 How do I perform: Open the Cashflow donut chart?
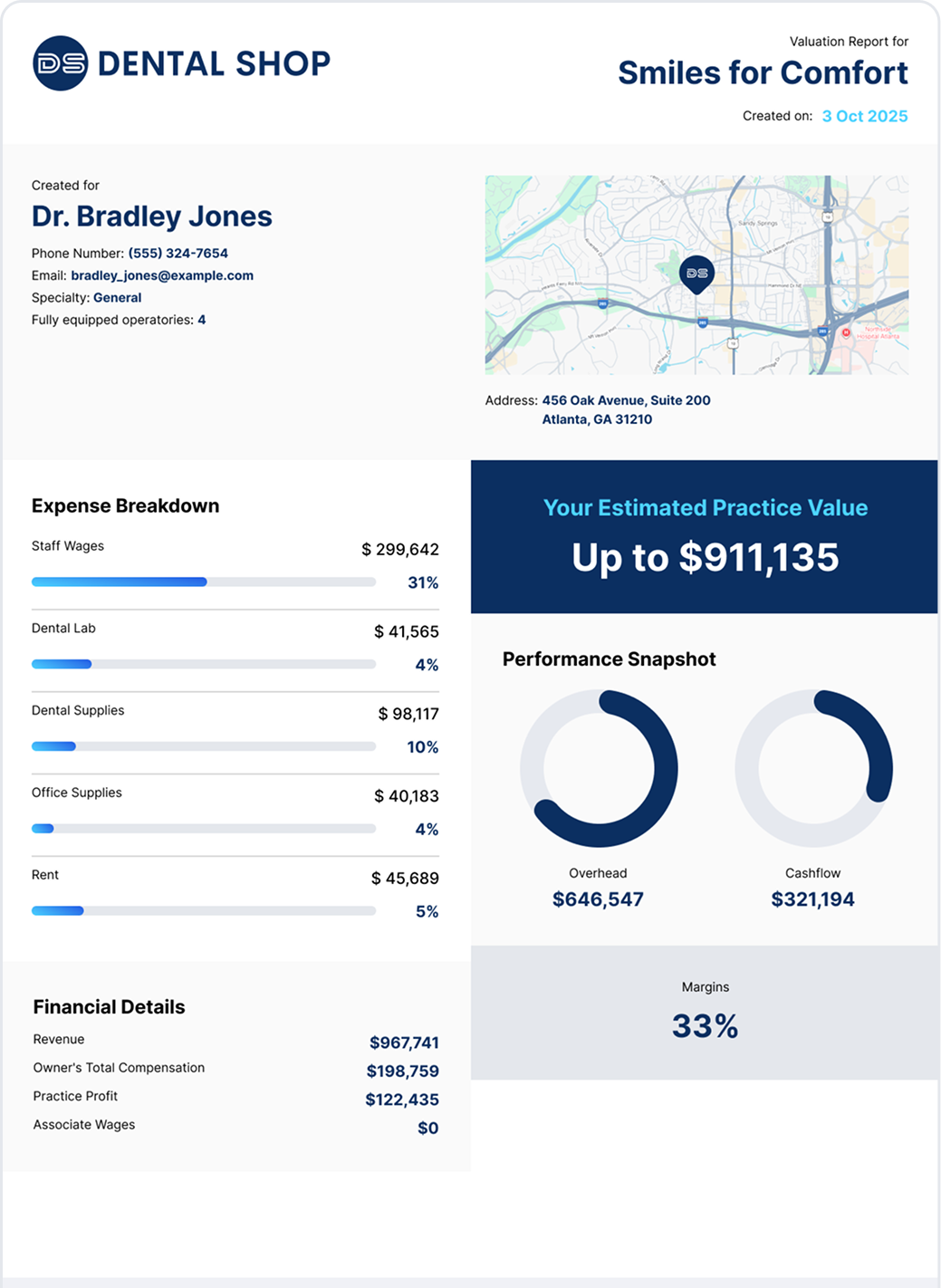tap(812, 768)
